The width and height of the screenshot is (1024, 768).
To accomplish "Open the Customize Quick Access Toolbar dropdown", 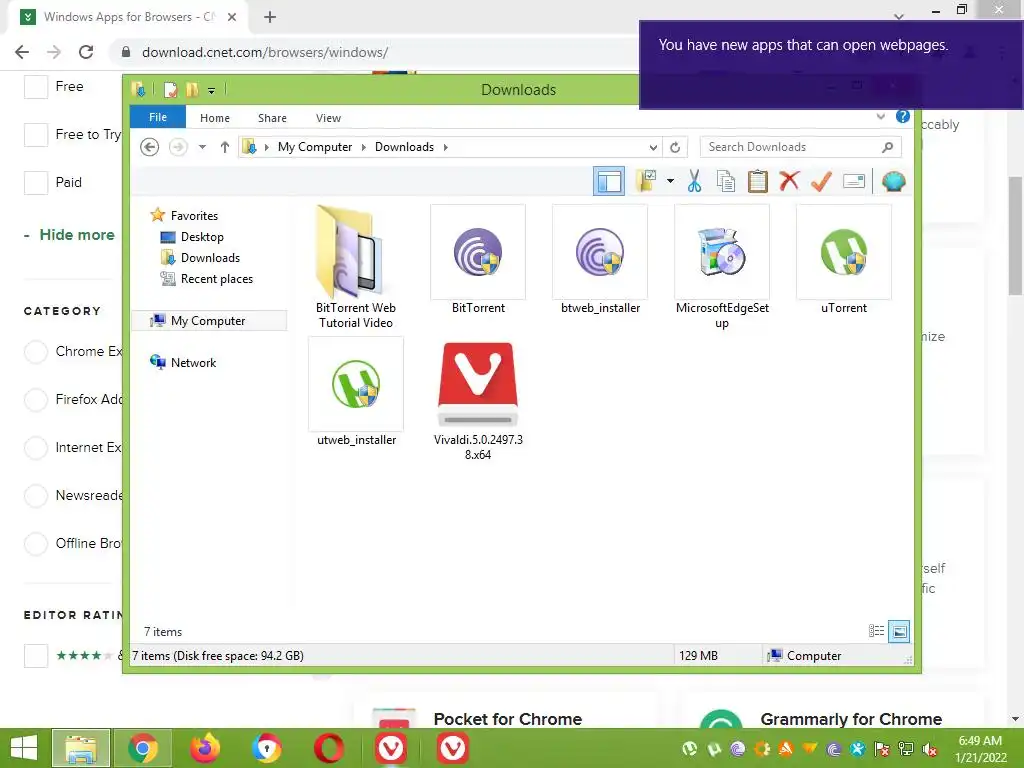I will [212, 91].
